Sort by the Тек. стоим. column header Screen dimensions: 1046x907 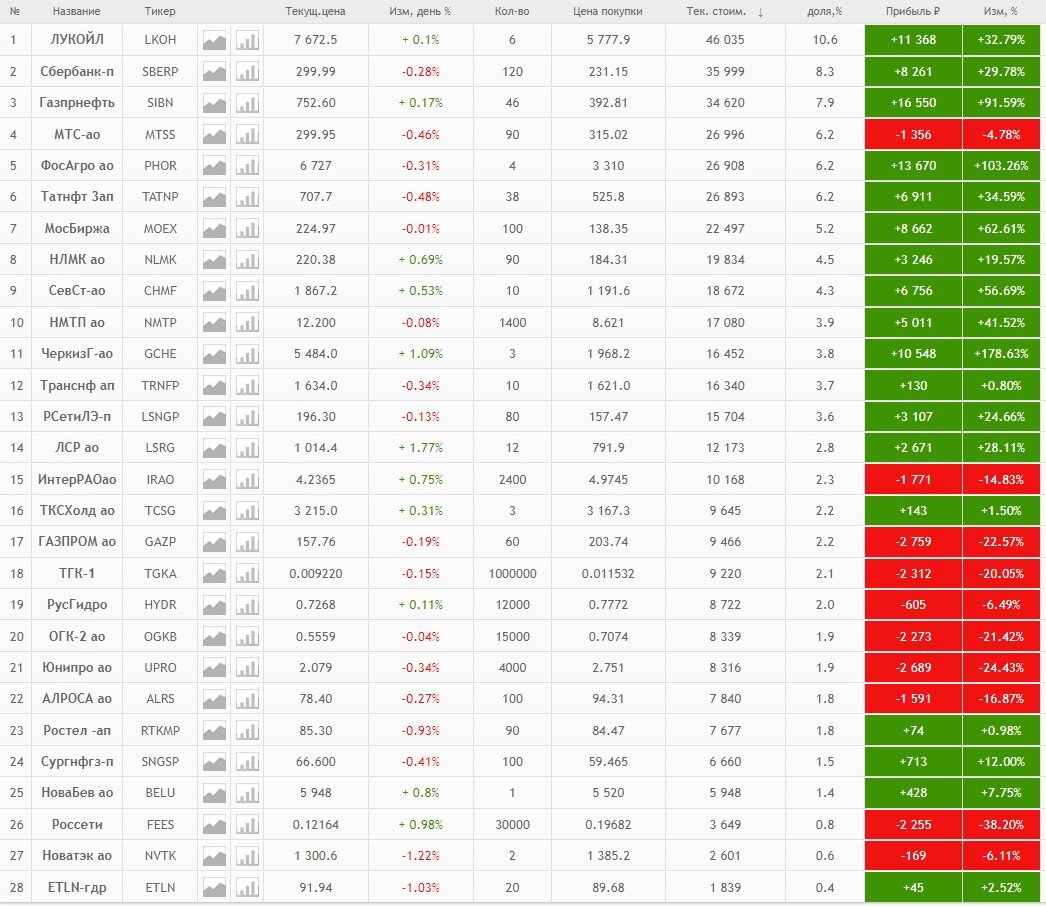click(716, 11)
